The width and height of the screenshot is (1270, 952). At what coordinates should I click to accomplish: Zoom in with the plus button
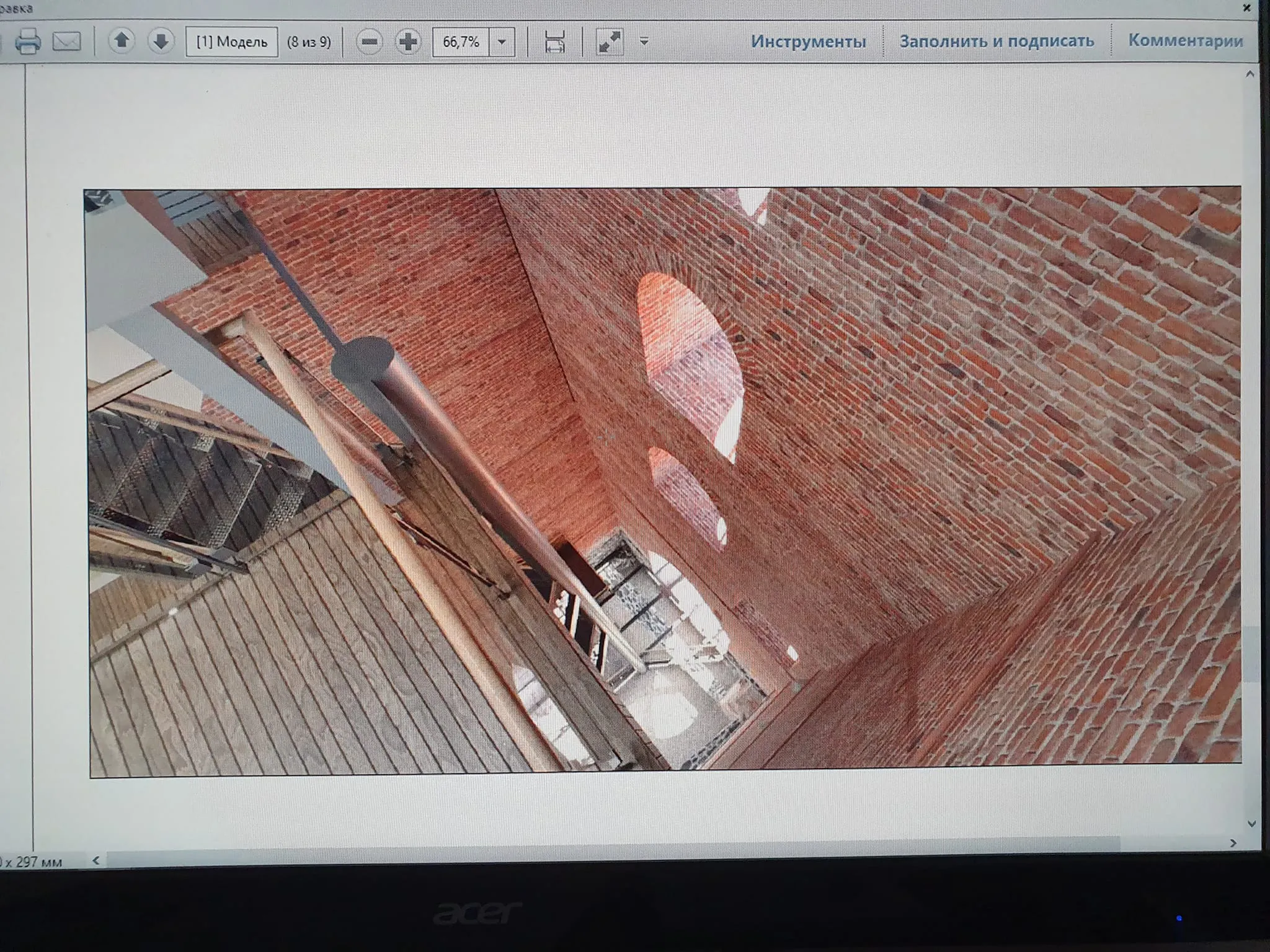(408, 42)
